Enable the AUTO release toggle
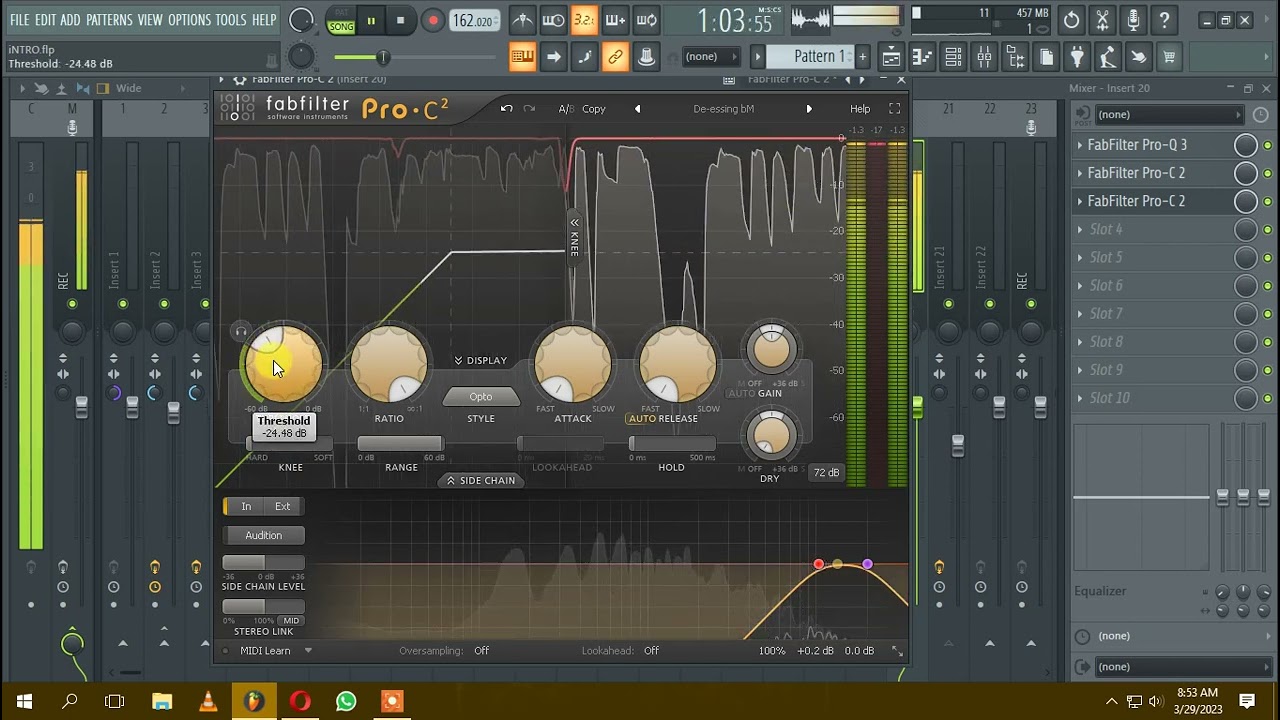 pyautogui.click(x=641, y=418)
